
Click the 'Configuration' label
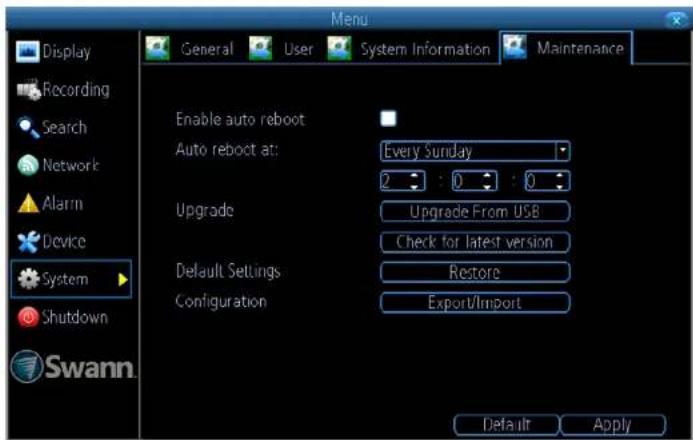click(221, 301)
